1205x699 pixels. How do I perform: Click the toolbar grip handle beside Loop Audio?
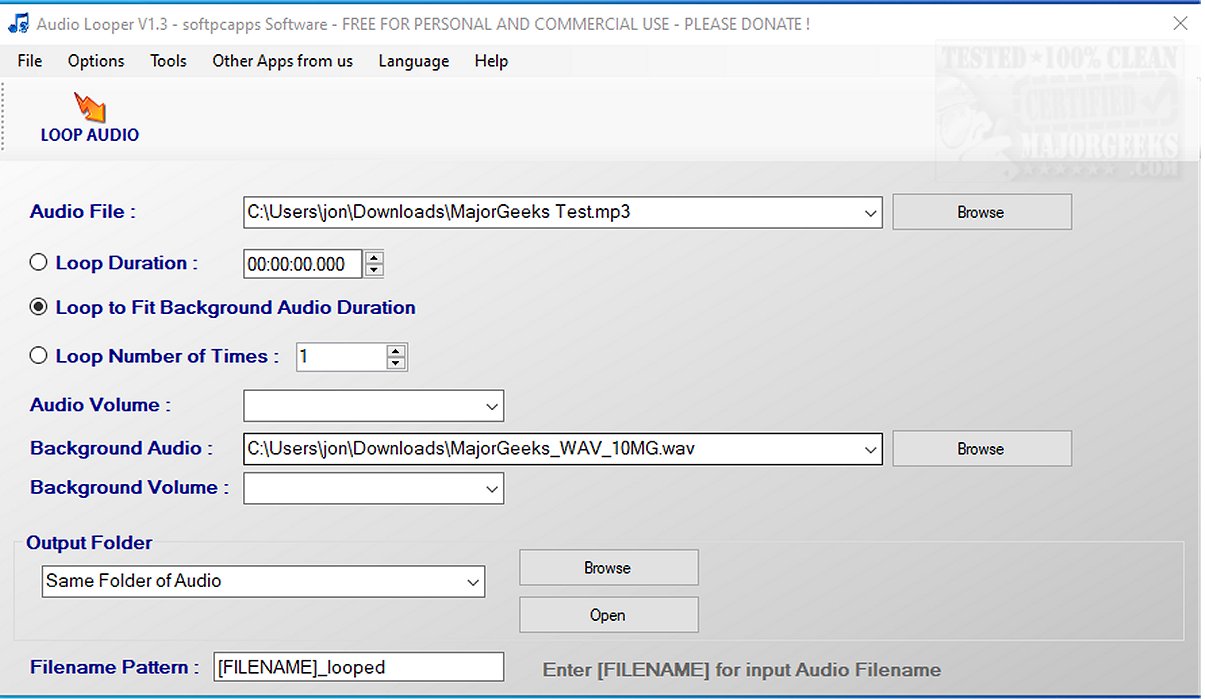(4, 116)
